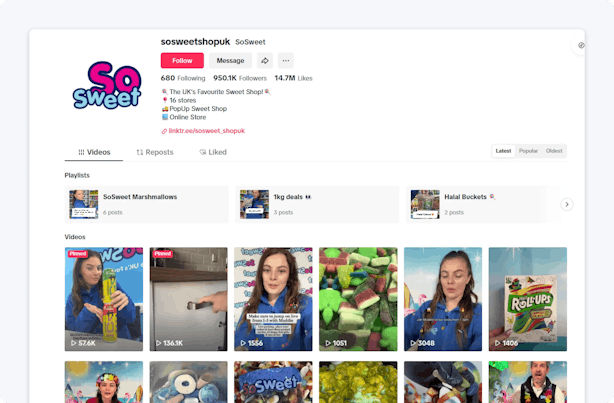Viewport: 614px width, 403px height.
Task: Sort videos by Oldest
Action: coord(554,151)
